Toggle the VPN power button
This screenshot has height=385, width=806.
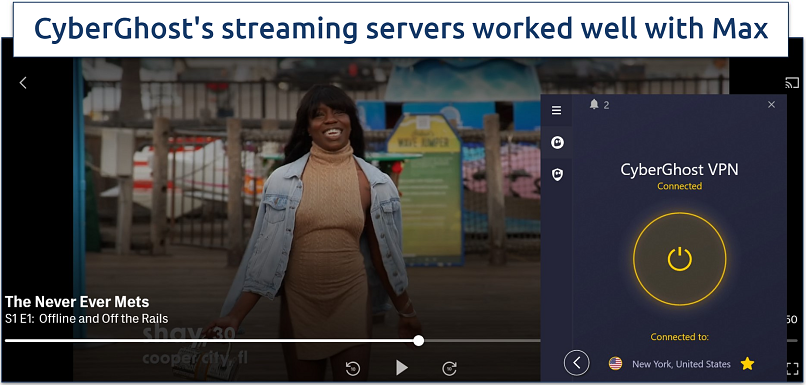click(680, 259)
